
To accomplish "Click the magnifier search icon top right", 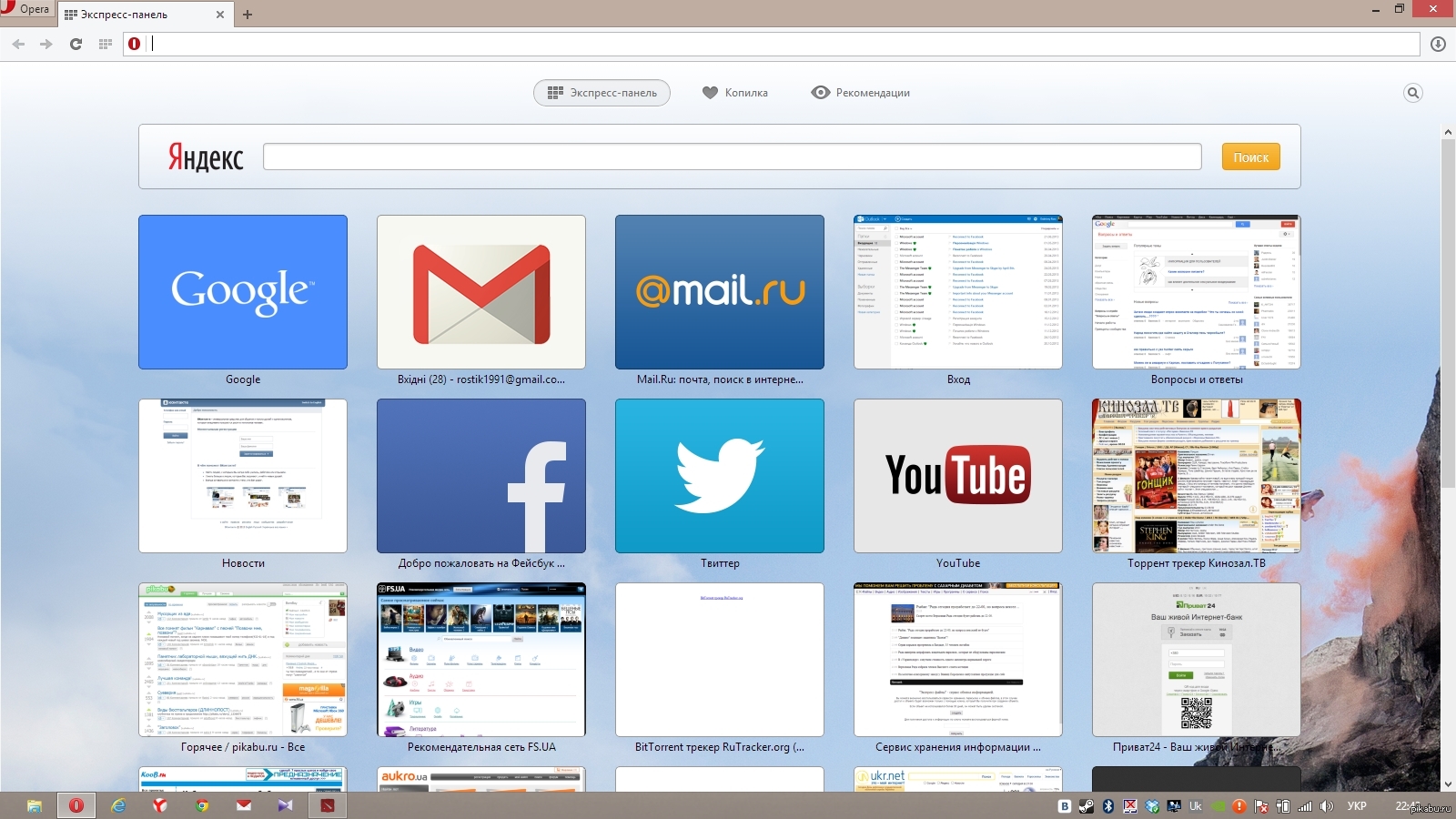I will point(1413,93).
